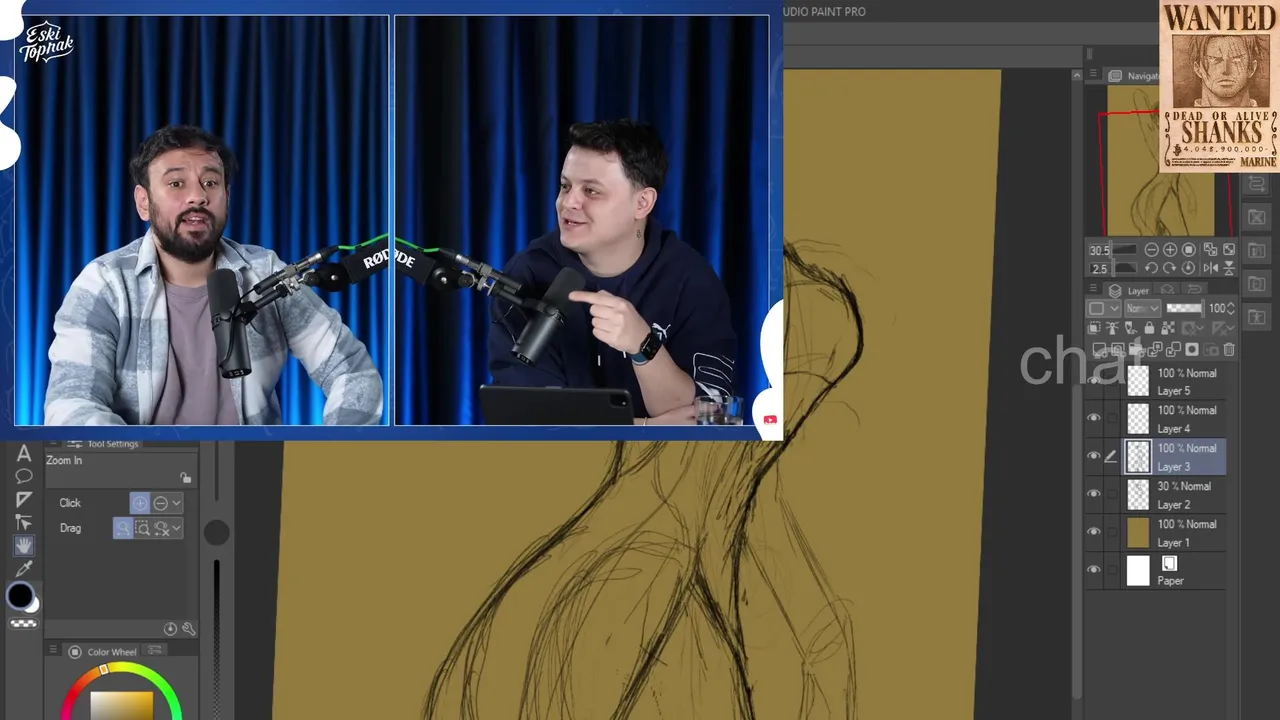Toggle tool settings lock icon
The height and width of the screenshot is (720, 1280).
click(185, 478)
